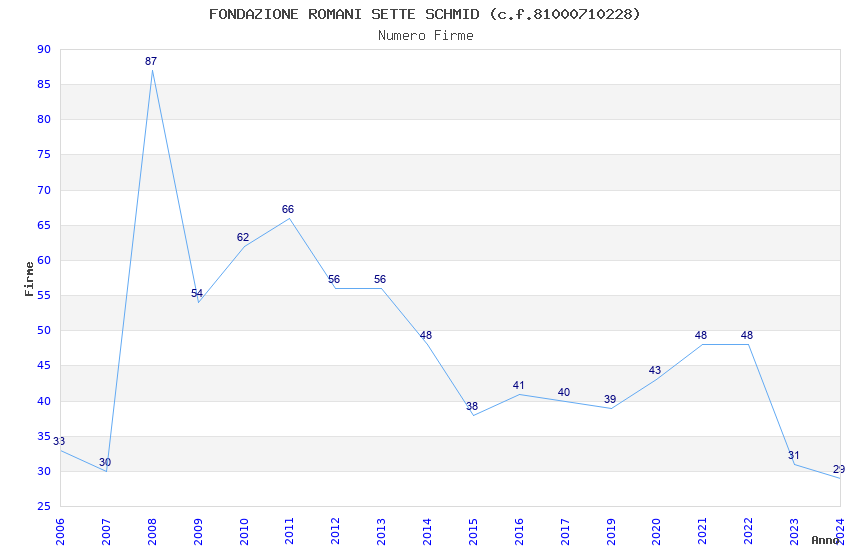Click the y-axis tick value 80

point(44,120)
